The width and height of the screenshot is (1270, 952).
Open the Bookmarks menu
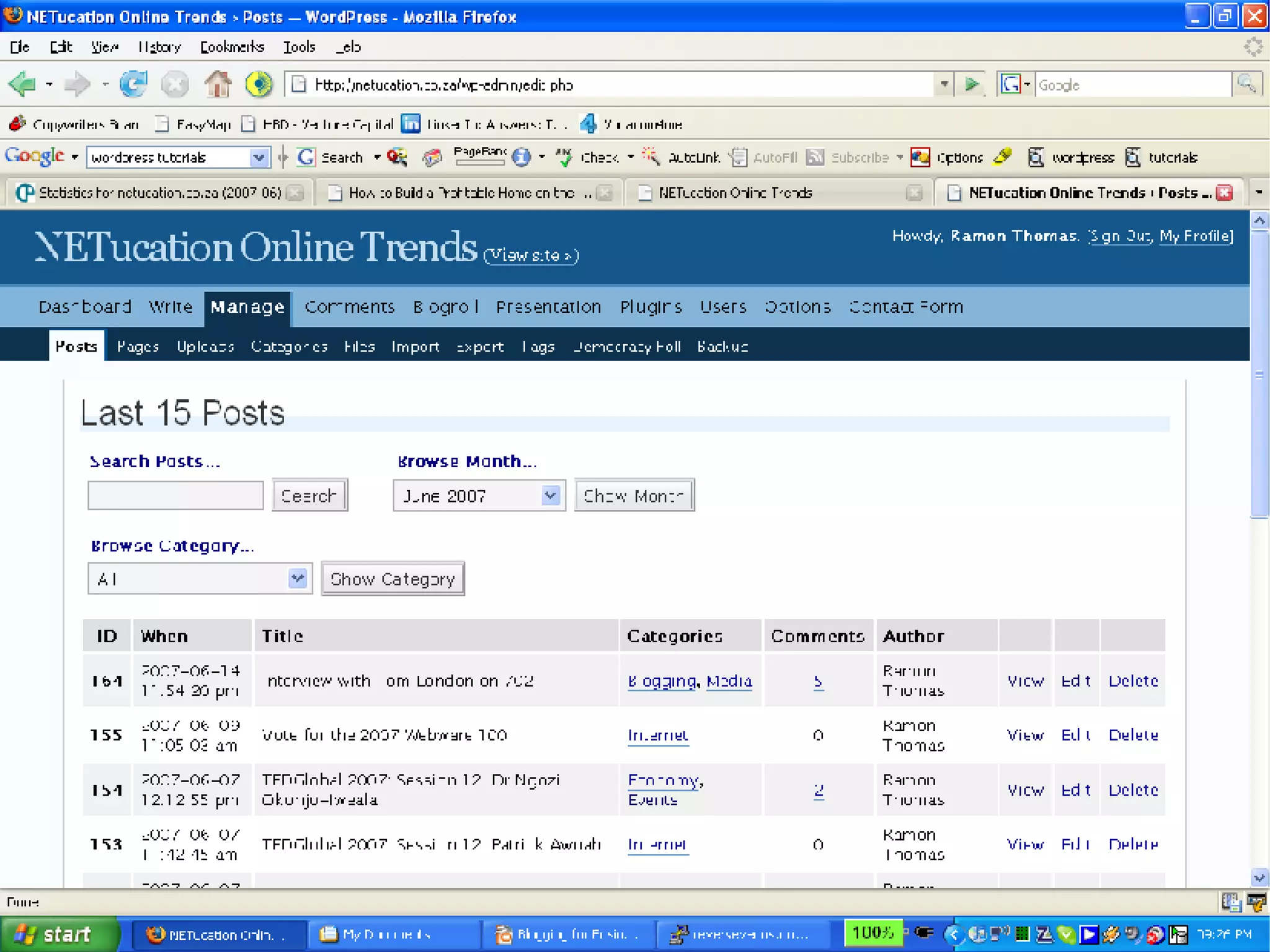click(232, 47)
